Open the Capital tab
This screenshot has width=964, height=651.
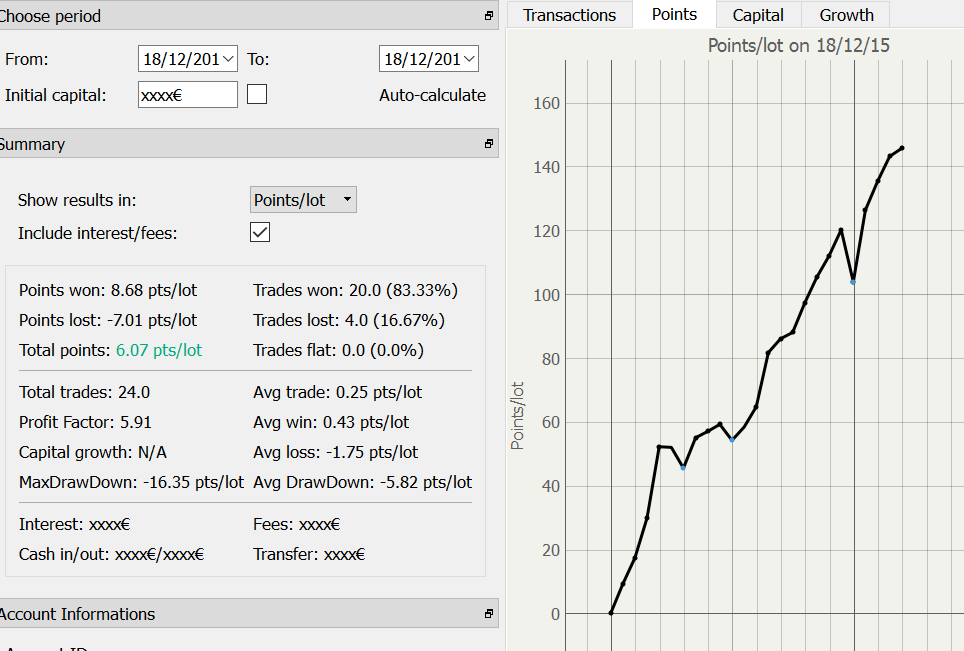pyautogui.click(x=758, y=15)
